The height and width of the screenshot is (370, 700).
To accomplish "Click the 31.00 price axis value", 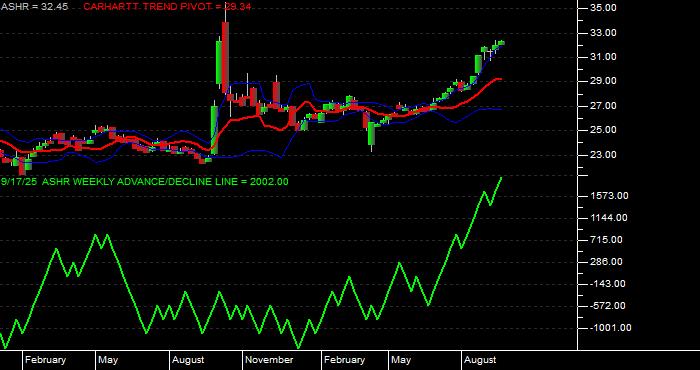I will click(x=604, y=57).
